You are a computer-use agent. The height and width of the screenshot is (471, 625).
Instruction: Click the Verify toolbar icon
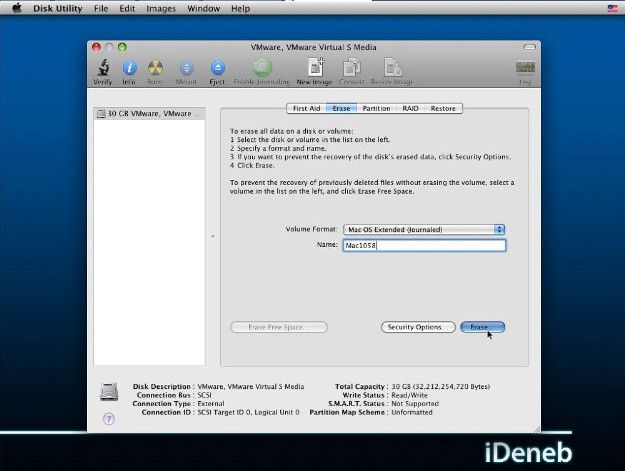coord(103,72)
